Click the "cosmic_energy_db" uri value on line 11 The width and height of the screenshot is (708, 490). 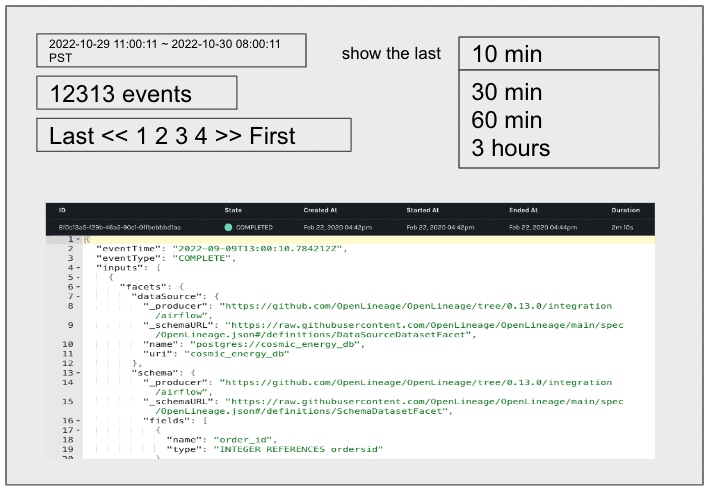click(236, 354)
